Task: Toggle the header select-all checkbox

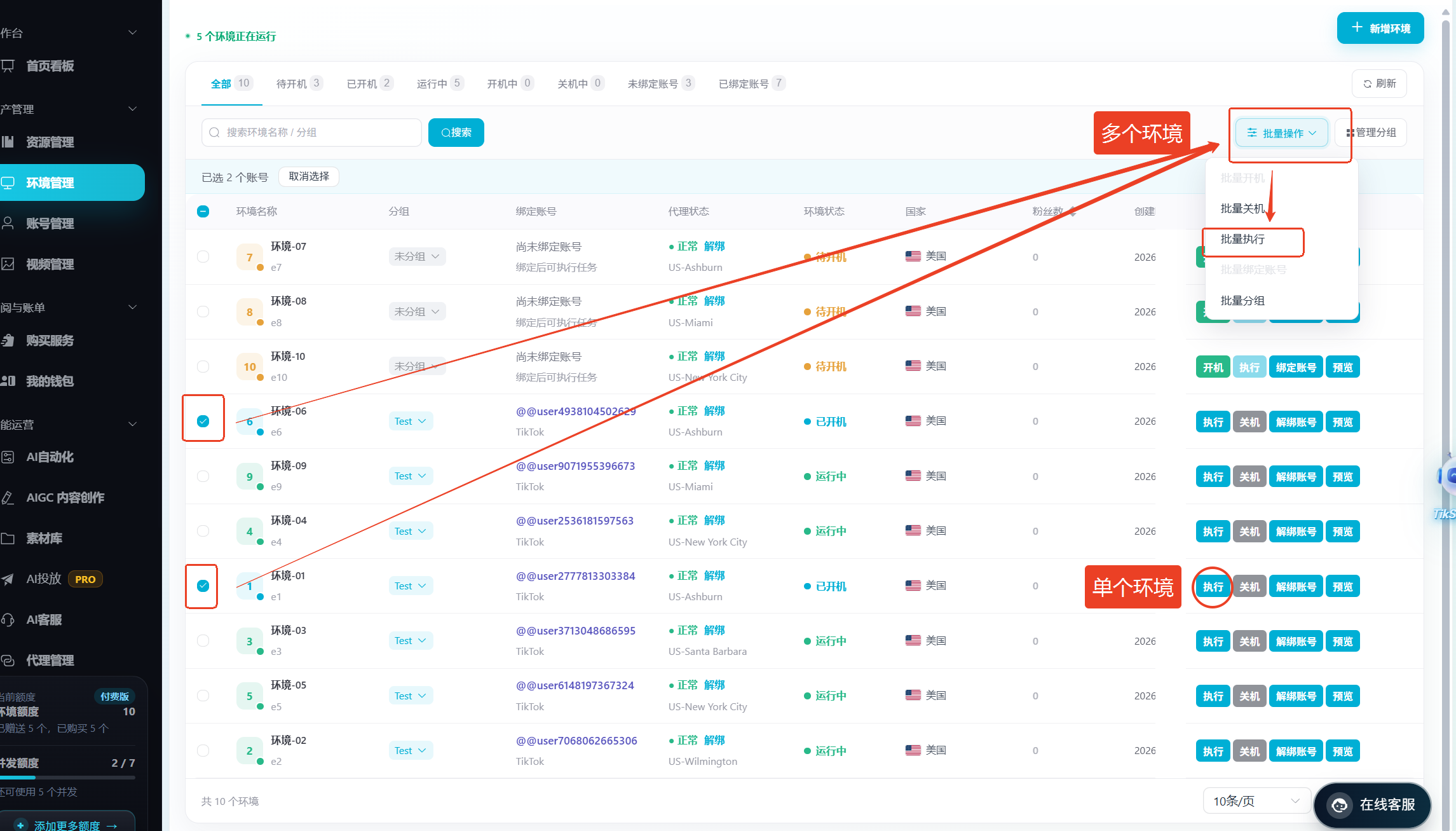Action: (x=203, y=212)
